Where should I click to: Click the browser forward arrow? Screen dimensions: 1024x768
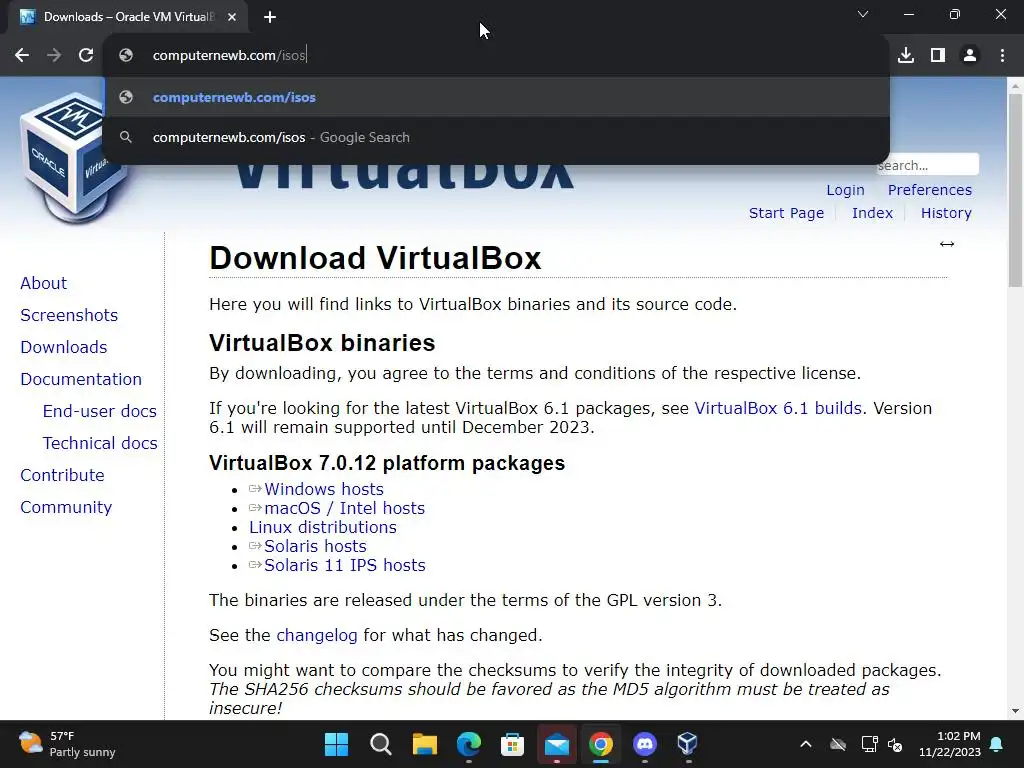tap(54, 56)
